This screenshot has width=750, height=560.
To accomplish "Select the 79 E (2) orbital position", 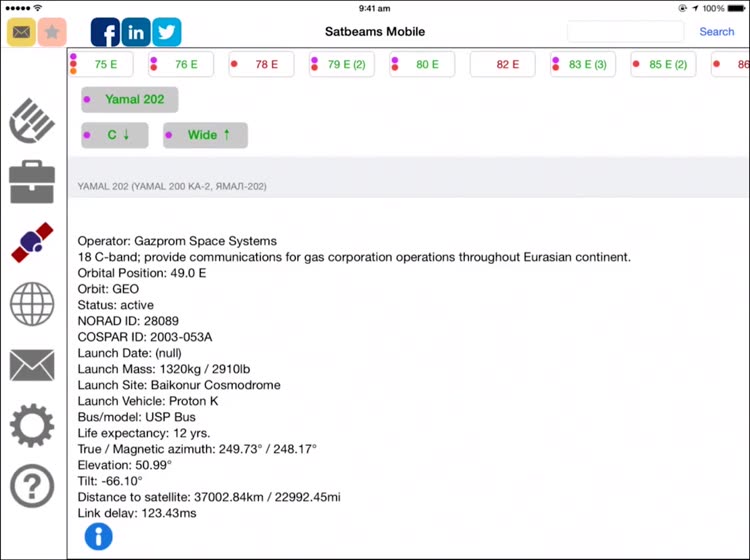I will coord(342,64).
